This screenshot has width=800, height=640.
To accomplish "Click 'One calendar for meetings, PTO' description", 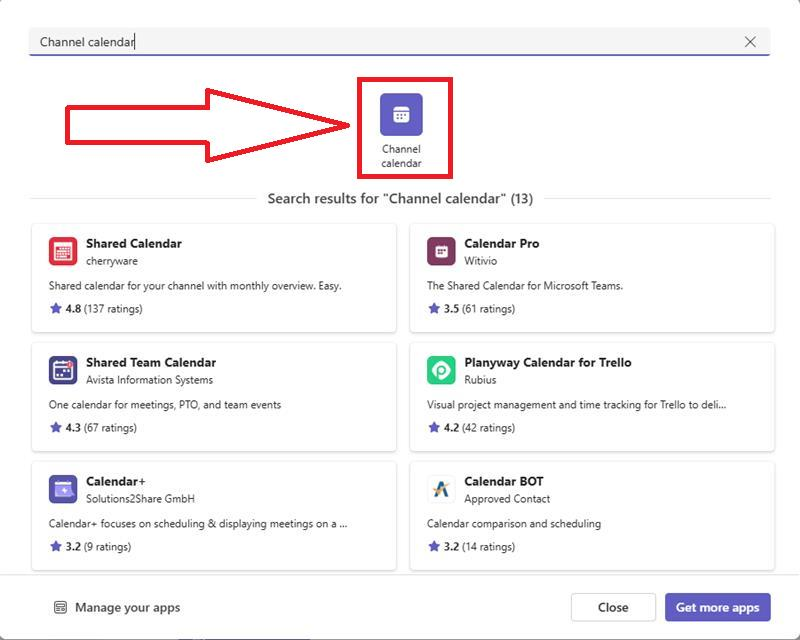I will (165, 405).
